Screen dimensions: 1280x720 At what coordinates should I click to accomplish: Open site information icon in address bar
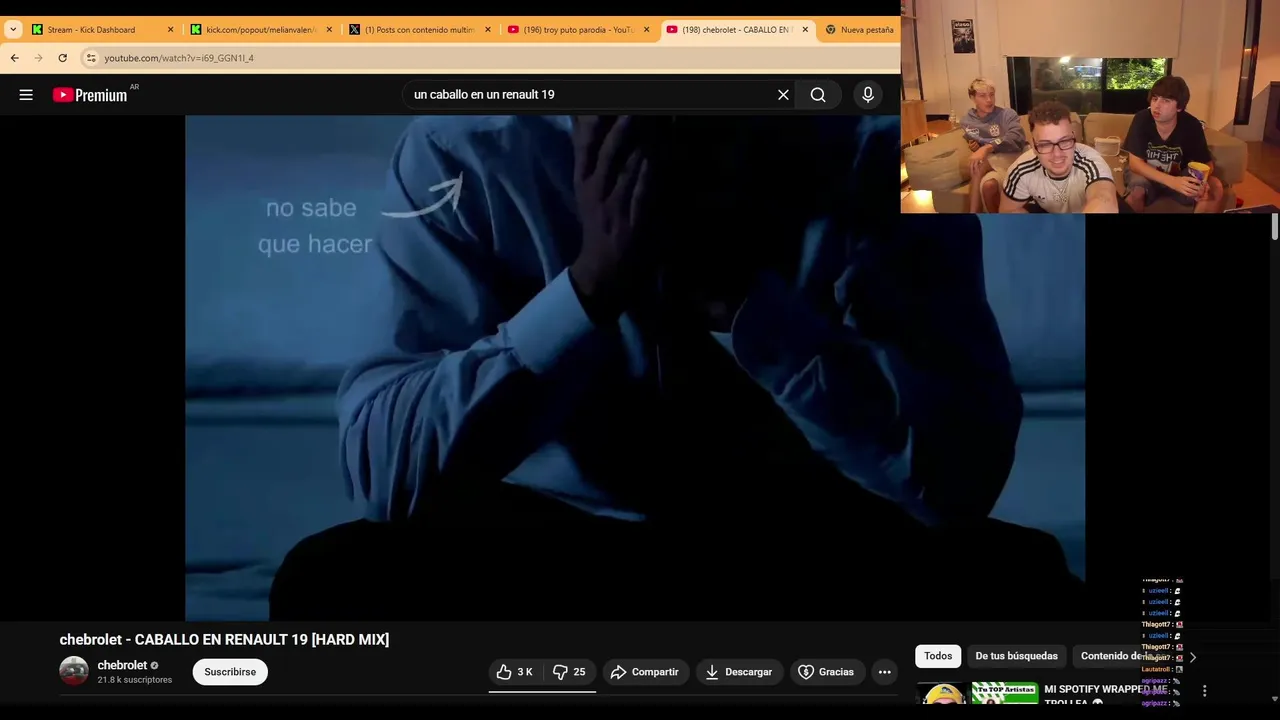[x=91, y=58]
